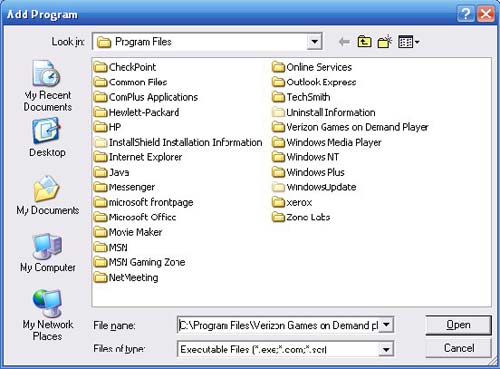The height and width of the screenshot is (369, 500).
Task: Select the Java folder icon
Action: click(x=100, y=172)
